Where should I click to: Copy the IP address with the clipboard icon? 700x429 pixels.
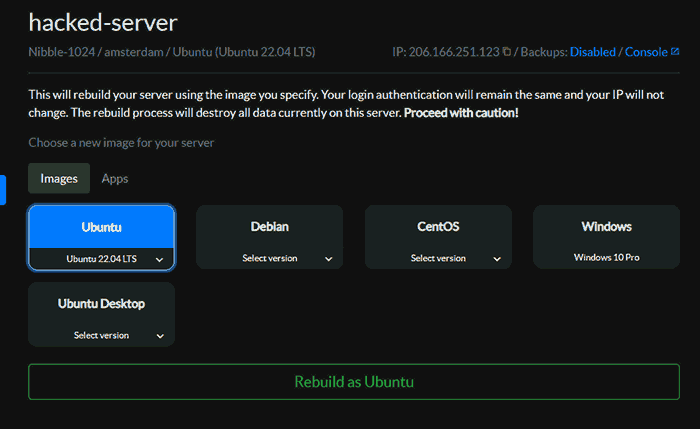coord(507,52)
